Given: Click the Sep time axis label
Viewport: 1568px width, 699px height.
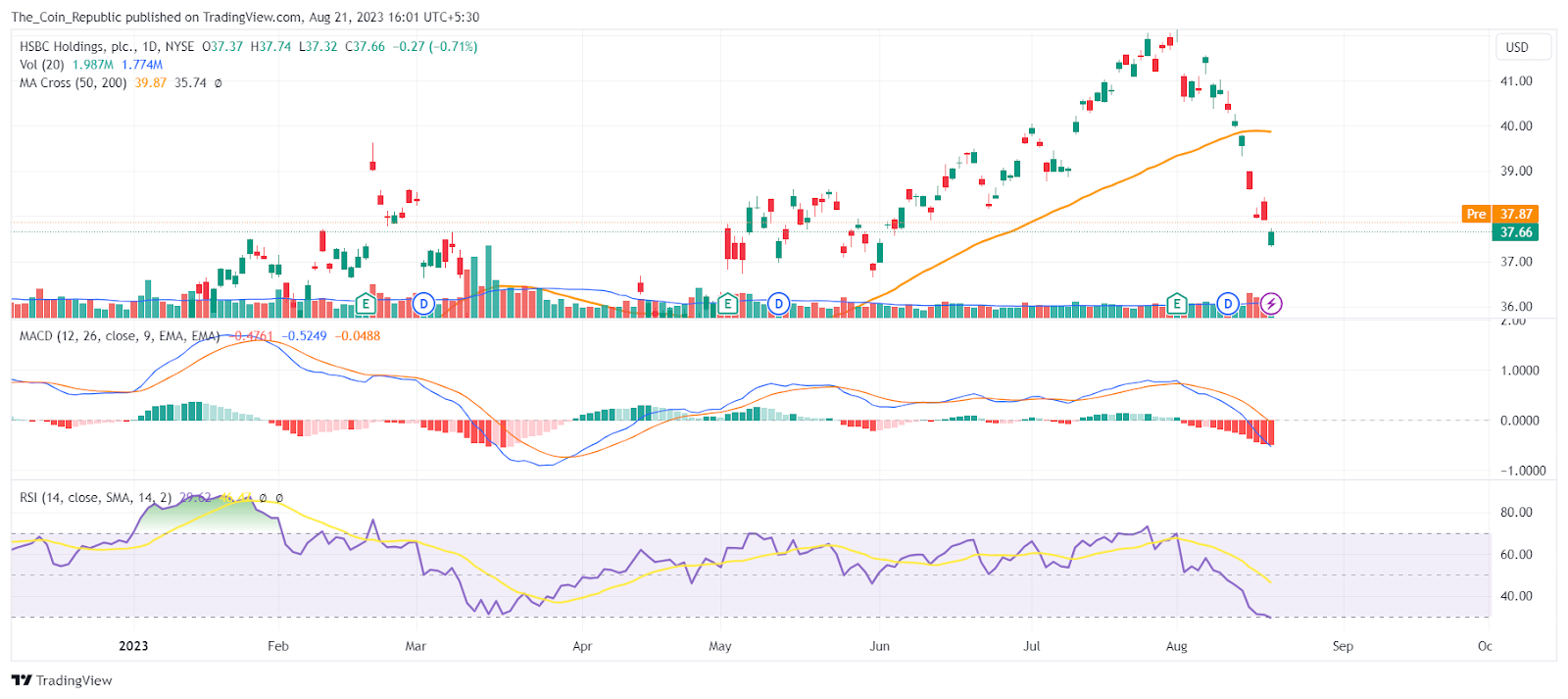Looking at the screenshot, I should (1343, 646).
